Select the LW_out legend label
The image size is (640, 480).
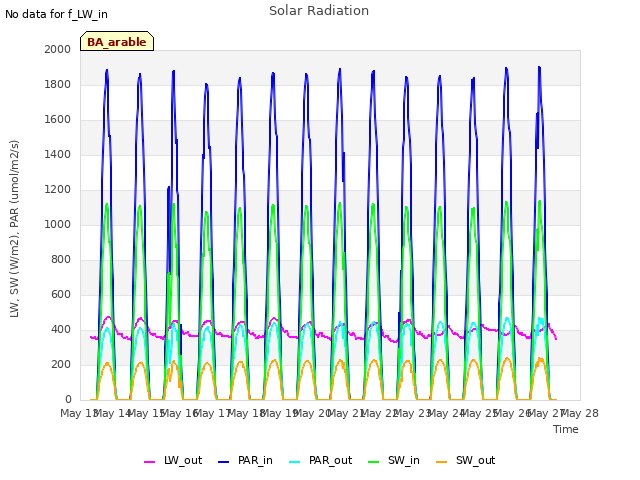(183, 460)
